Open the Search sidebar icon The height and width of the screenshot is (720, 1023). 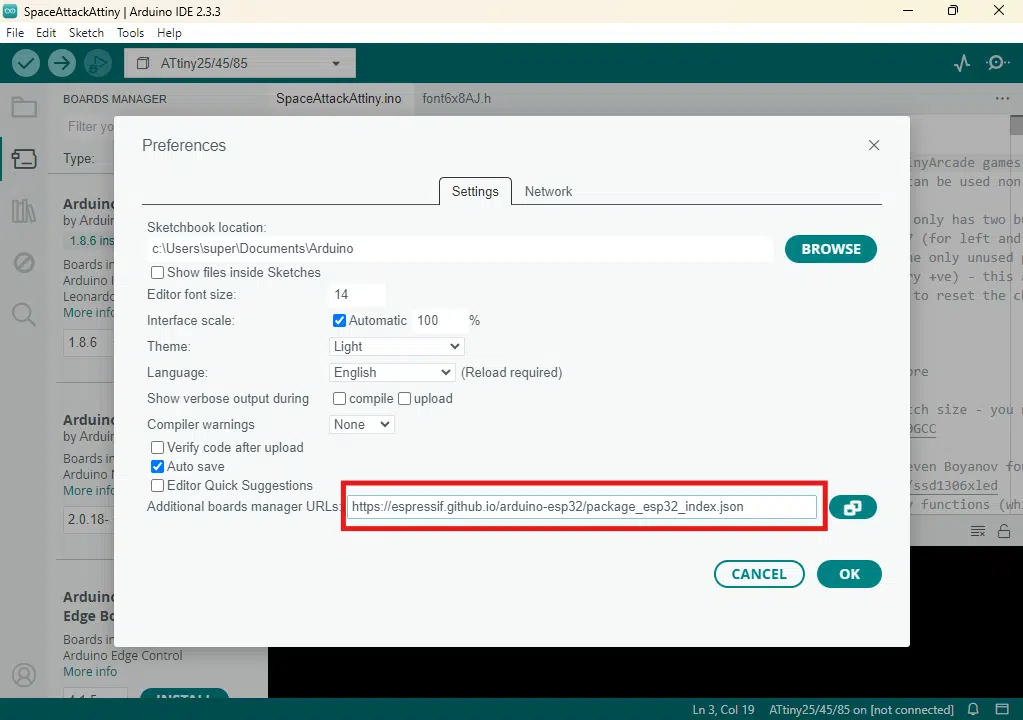click(x=24, y=315)
